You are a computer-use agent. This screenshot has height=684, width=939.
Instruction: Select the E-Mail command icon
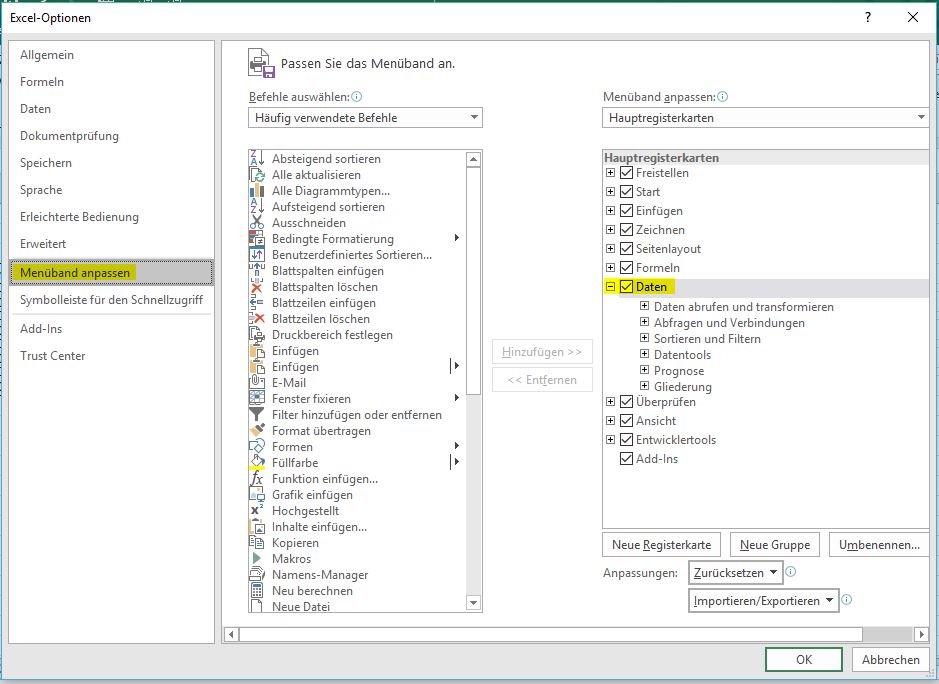coord(256,383)
